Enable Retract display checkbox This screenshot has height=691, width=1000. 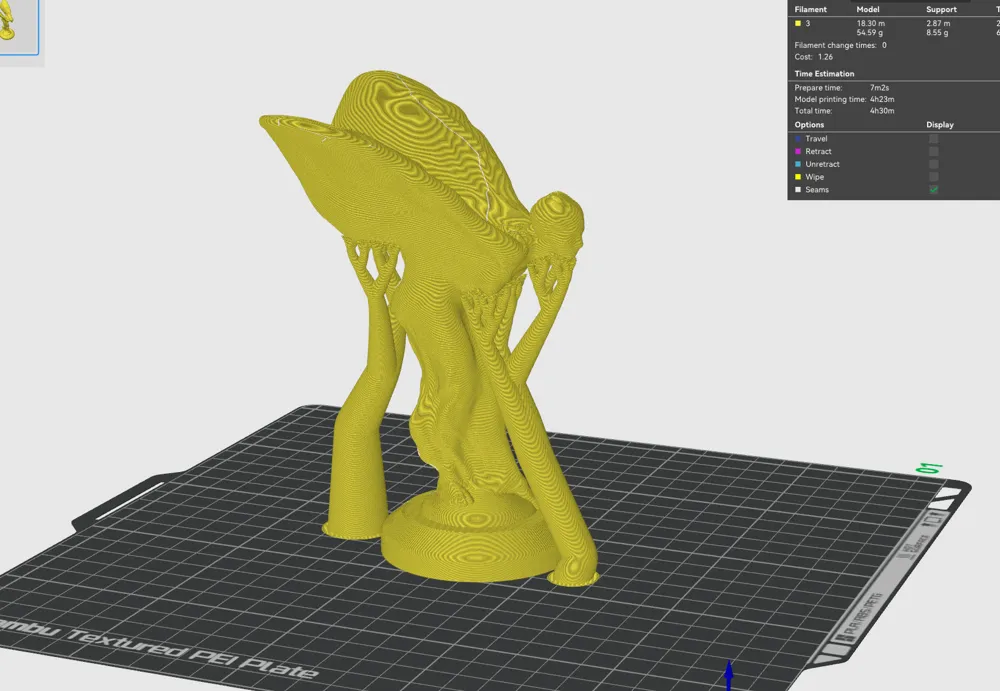[934, 151]
